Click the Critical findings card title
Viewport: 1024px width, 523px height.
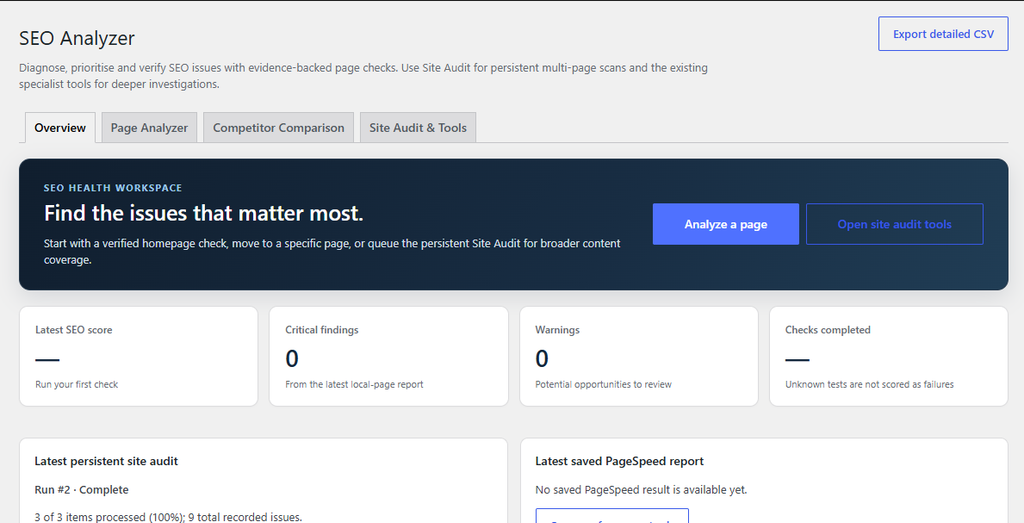pos(322,330)
